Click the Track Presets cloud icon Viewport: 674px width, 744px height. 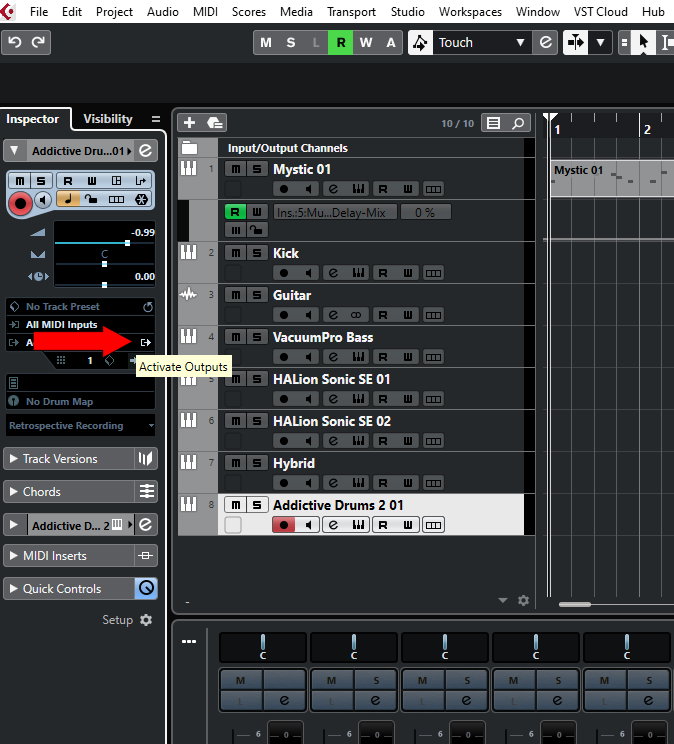[x=214, y=122]
